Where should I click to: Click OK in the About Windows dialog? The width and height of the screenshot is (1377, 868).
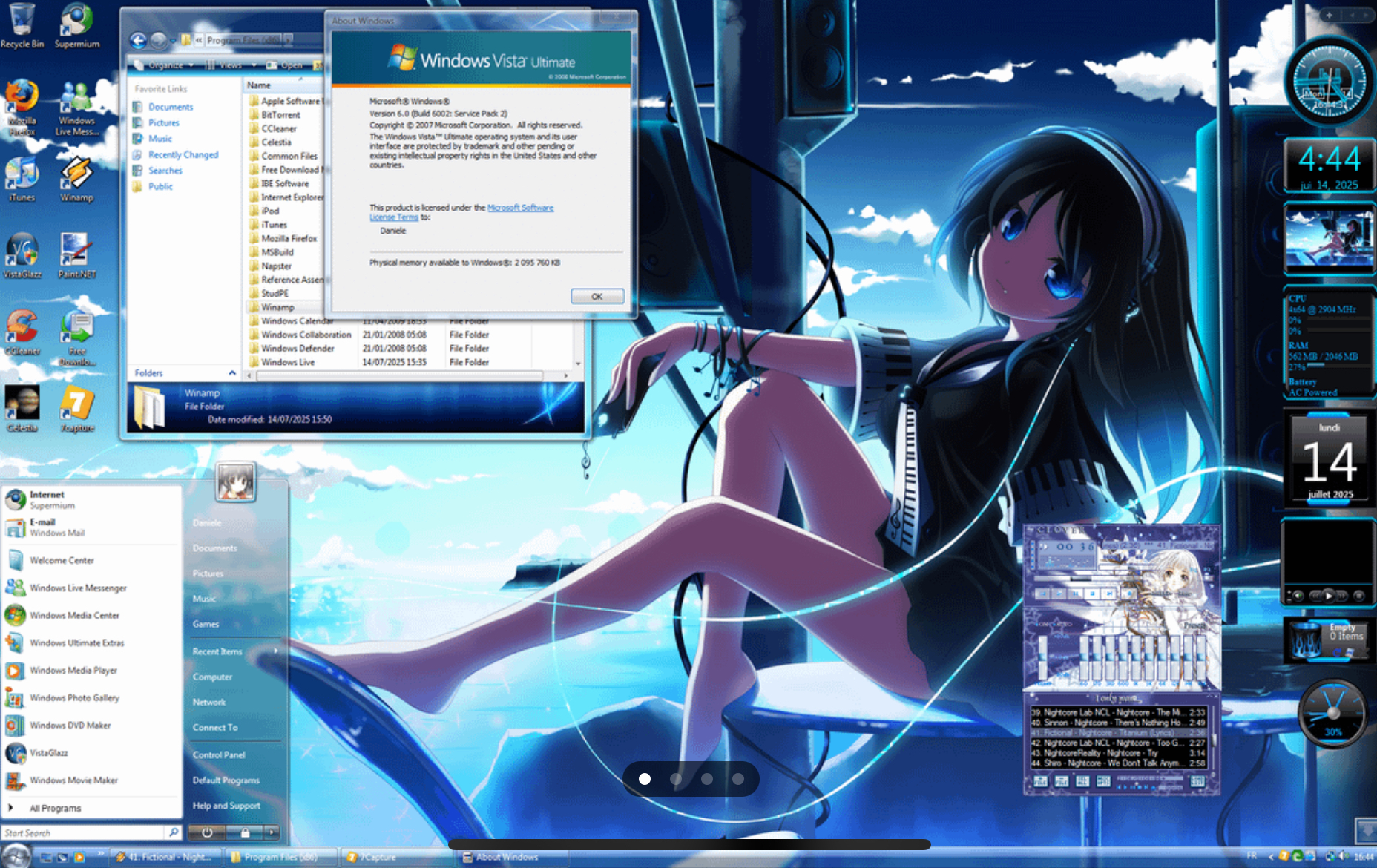[x=597, y=296]
